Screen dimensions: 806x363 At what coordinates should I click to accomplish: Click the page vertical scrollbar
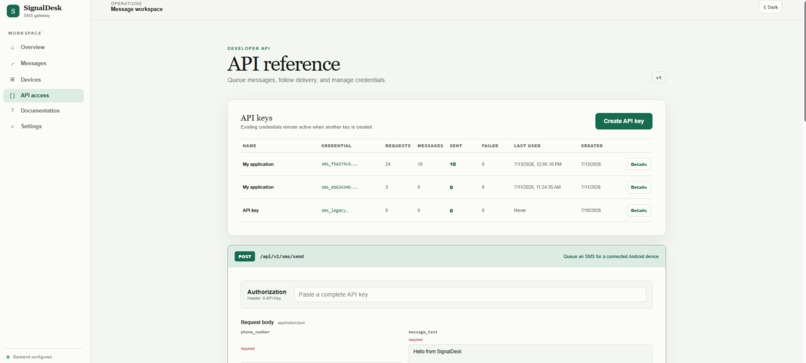804,62
